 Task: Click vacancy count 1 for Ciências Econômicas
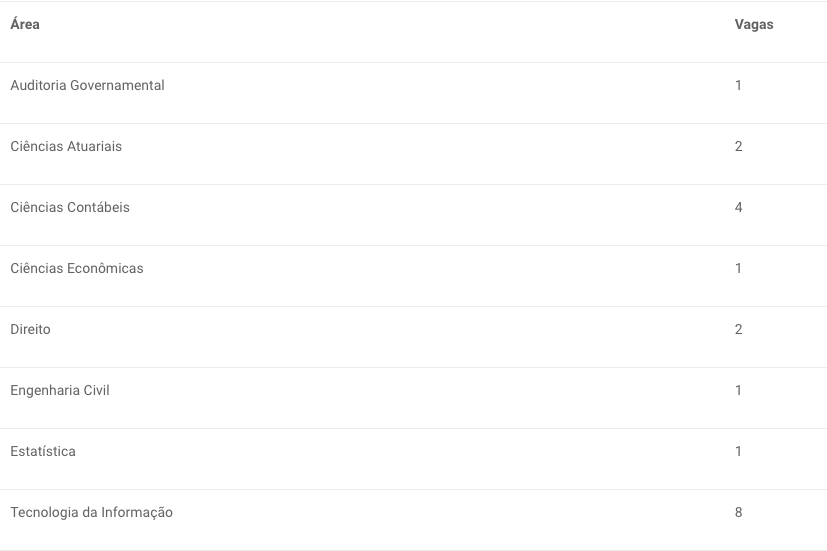(738, 268)
